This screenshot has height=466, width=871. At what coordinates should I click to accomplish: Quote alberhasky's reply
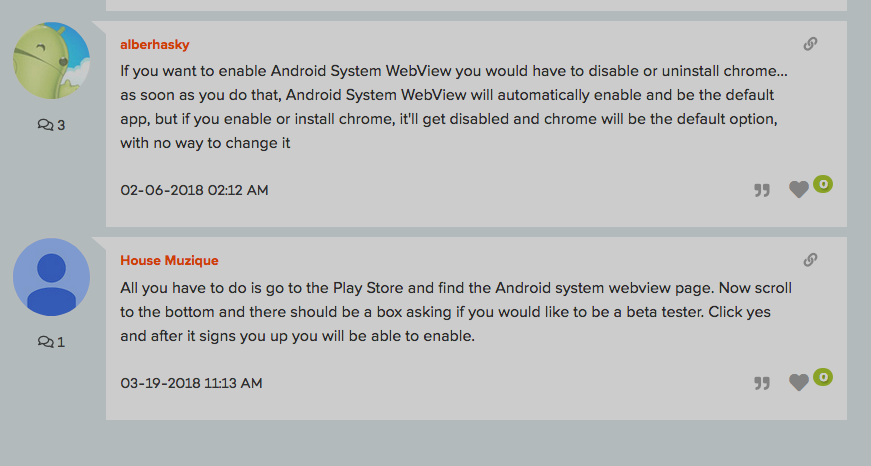762,191
